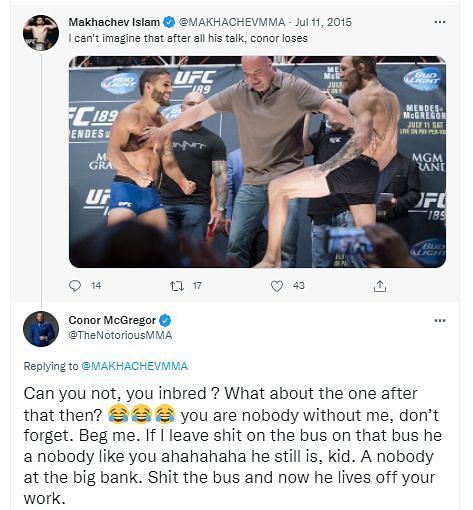The width and height of the screenshot is (473, 510).
Task: Open more options on McGregor's reply
Action: pos(440,320)
